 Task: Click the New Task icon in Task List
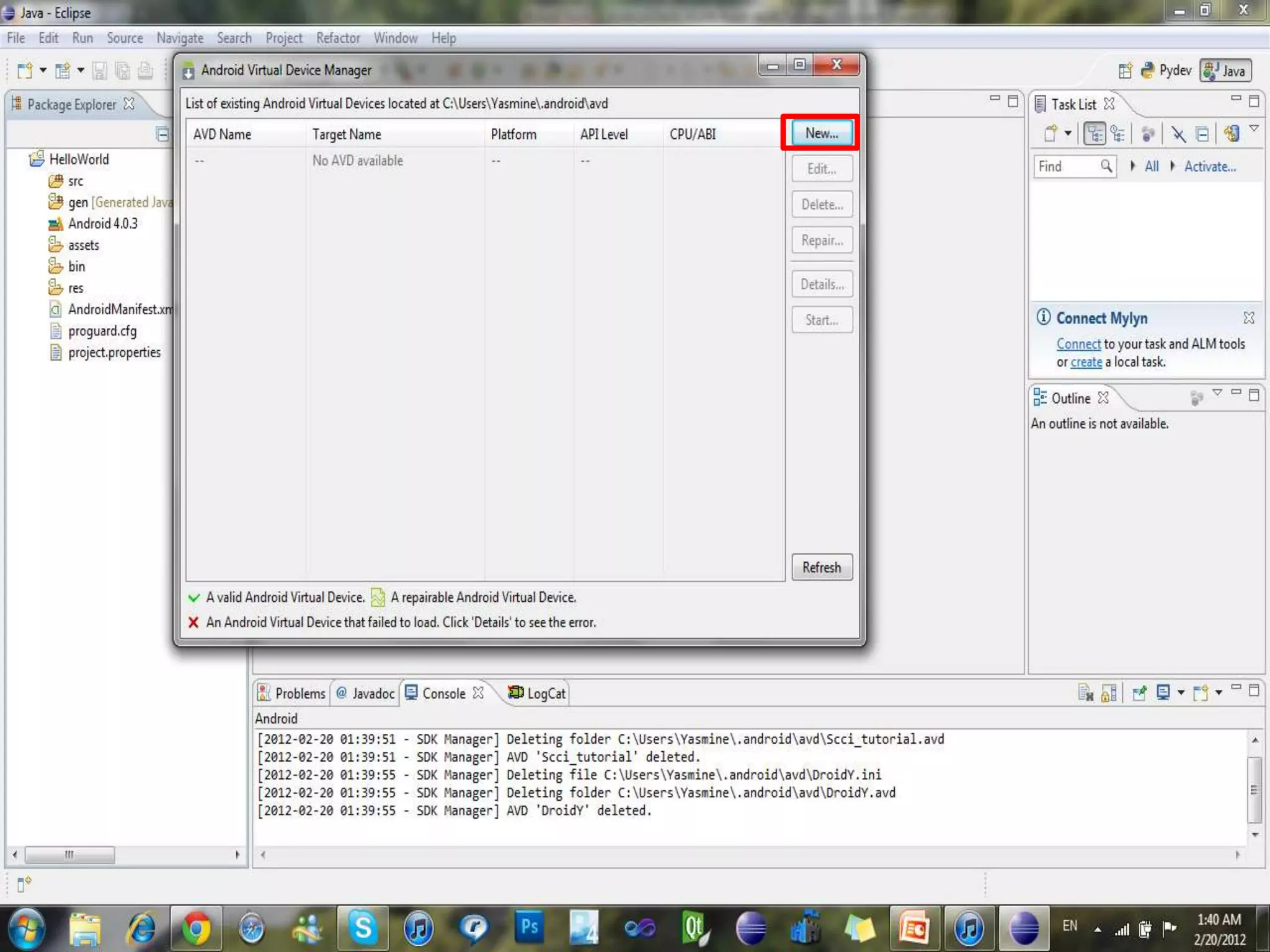1050,133
